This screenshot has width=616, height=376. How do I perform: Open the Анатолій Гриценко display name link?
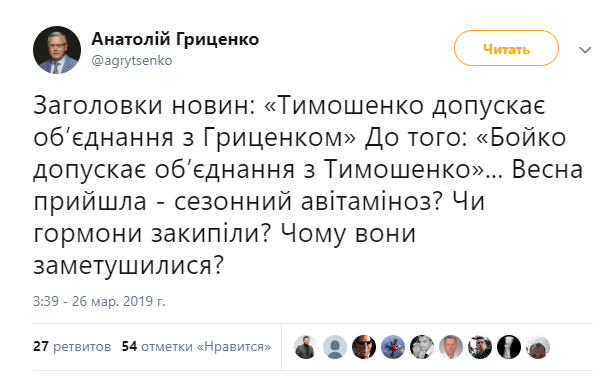(175, 39)
